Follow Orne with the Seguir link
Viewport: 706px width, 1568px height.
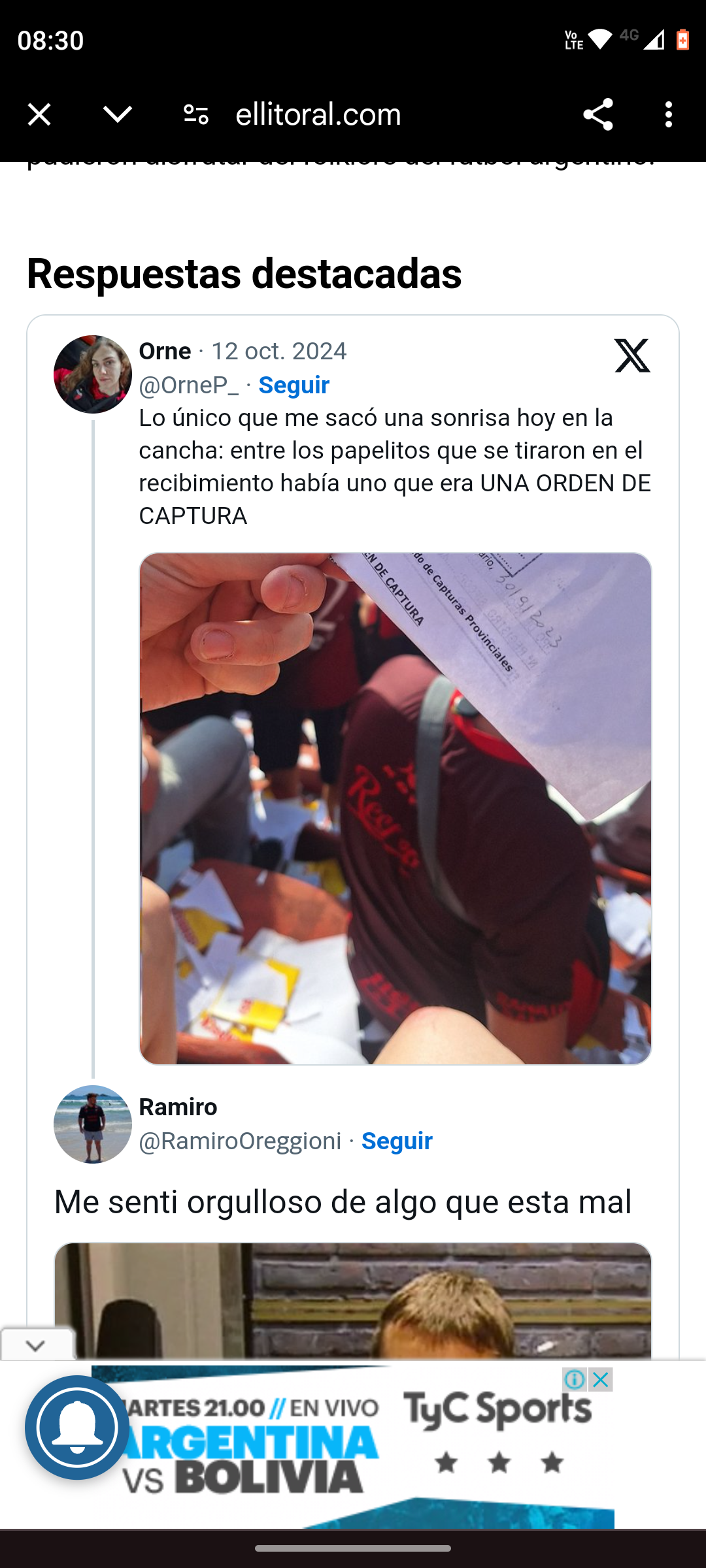tap(294, 385)
